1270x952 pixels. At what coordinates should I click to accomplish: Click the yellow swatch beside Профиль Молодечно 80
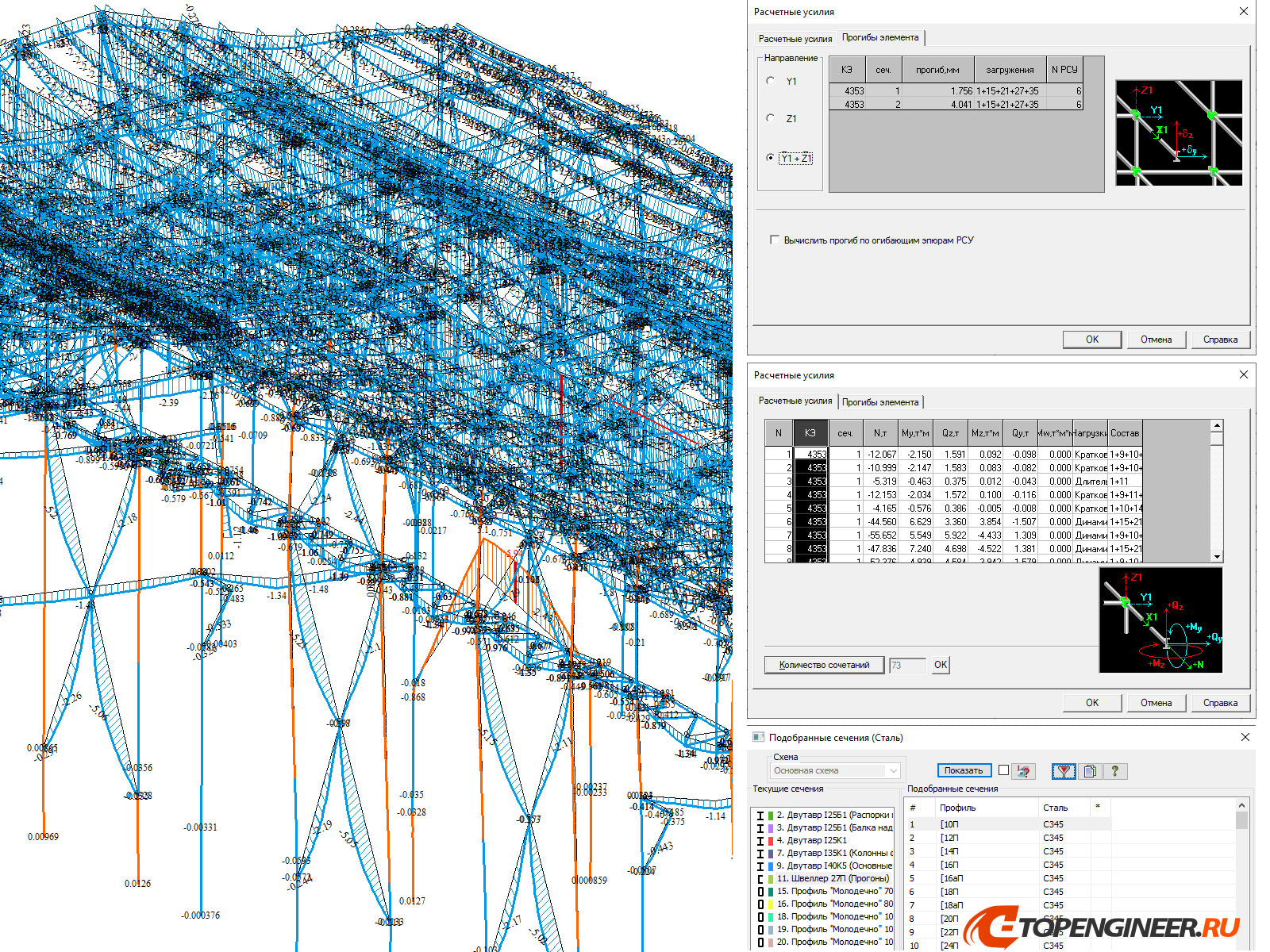tap(770, 905)
